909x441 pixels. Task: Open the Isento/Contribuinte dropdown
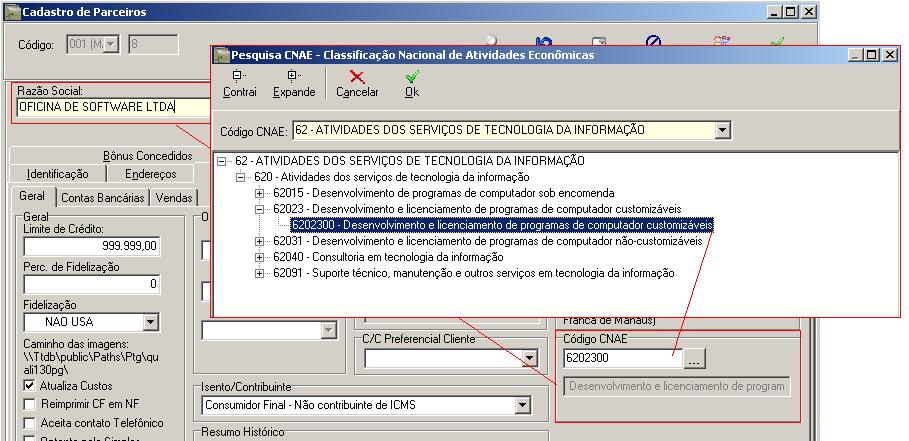click(x=523, y=405)
